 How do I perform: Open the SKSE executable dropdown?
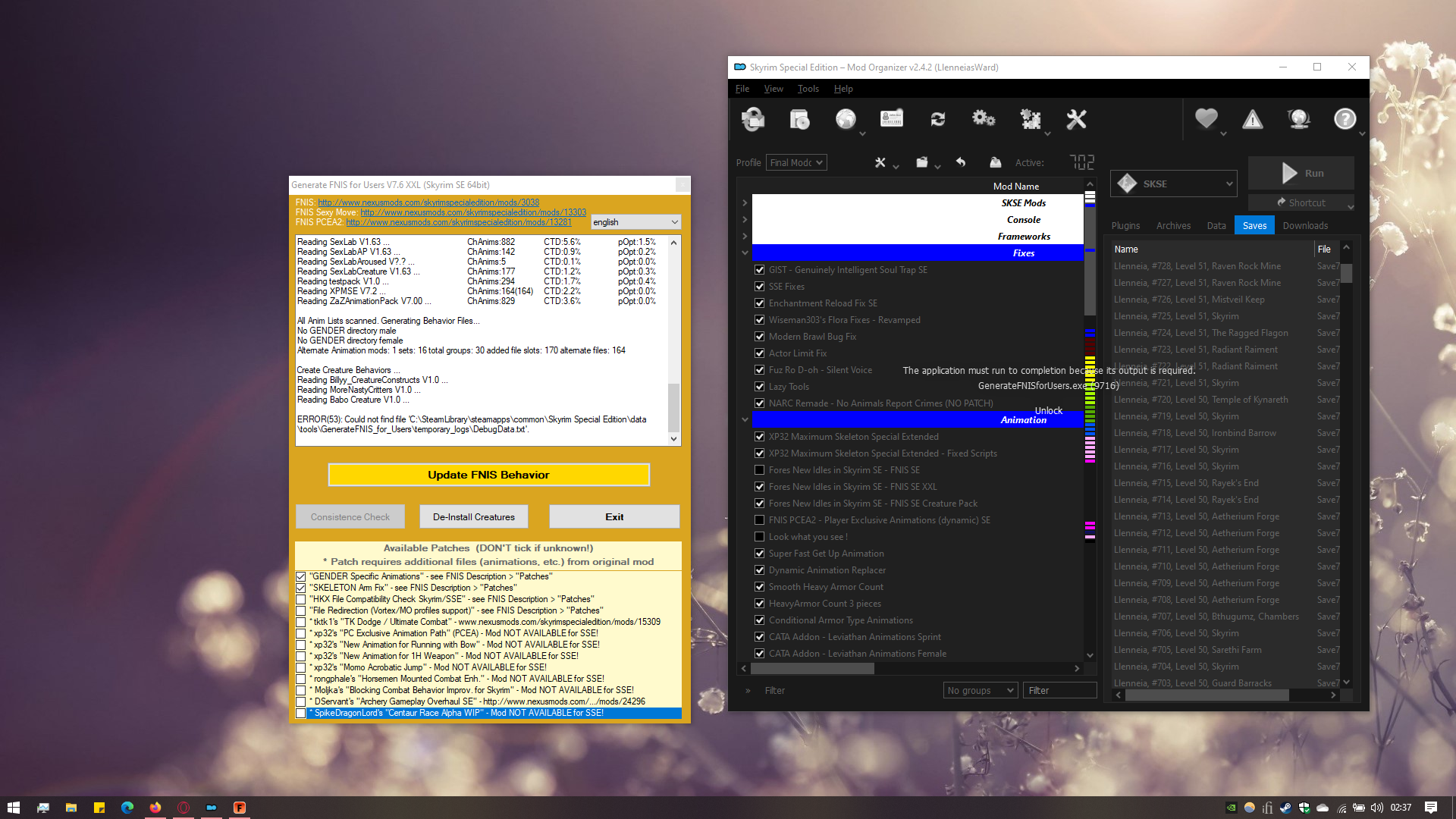click(1174, 184)
